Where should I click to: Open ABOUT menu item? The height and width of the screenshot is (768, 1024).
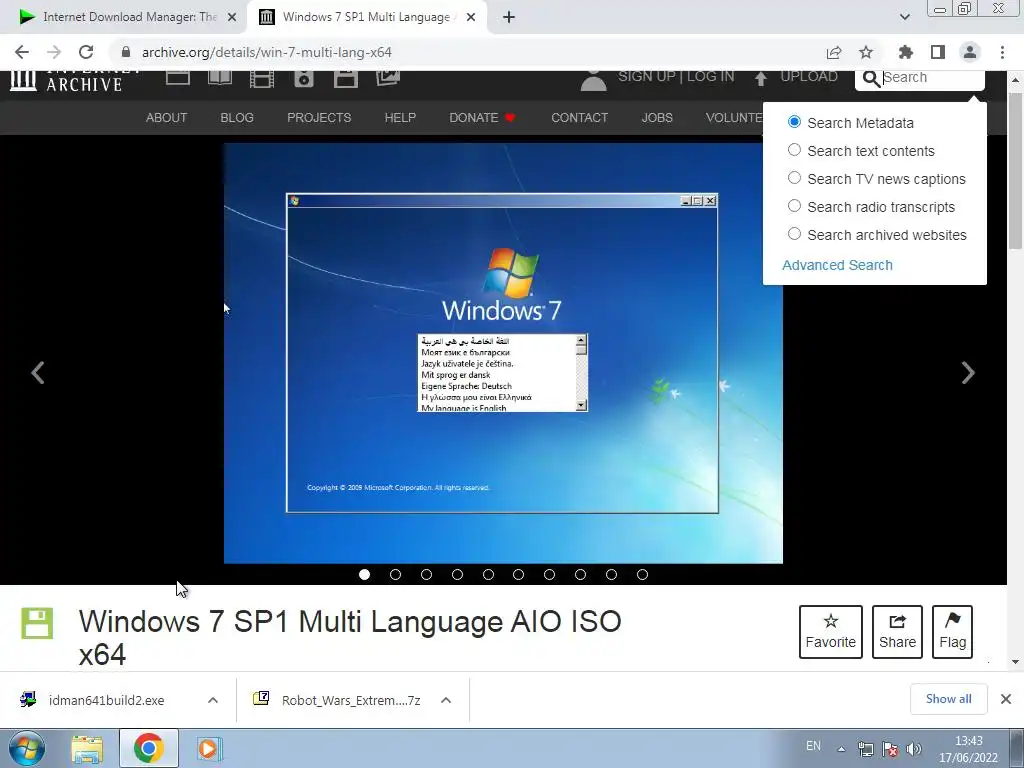coord(167,118)
